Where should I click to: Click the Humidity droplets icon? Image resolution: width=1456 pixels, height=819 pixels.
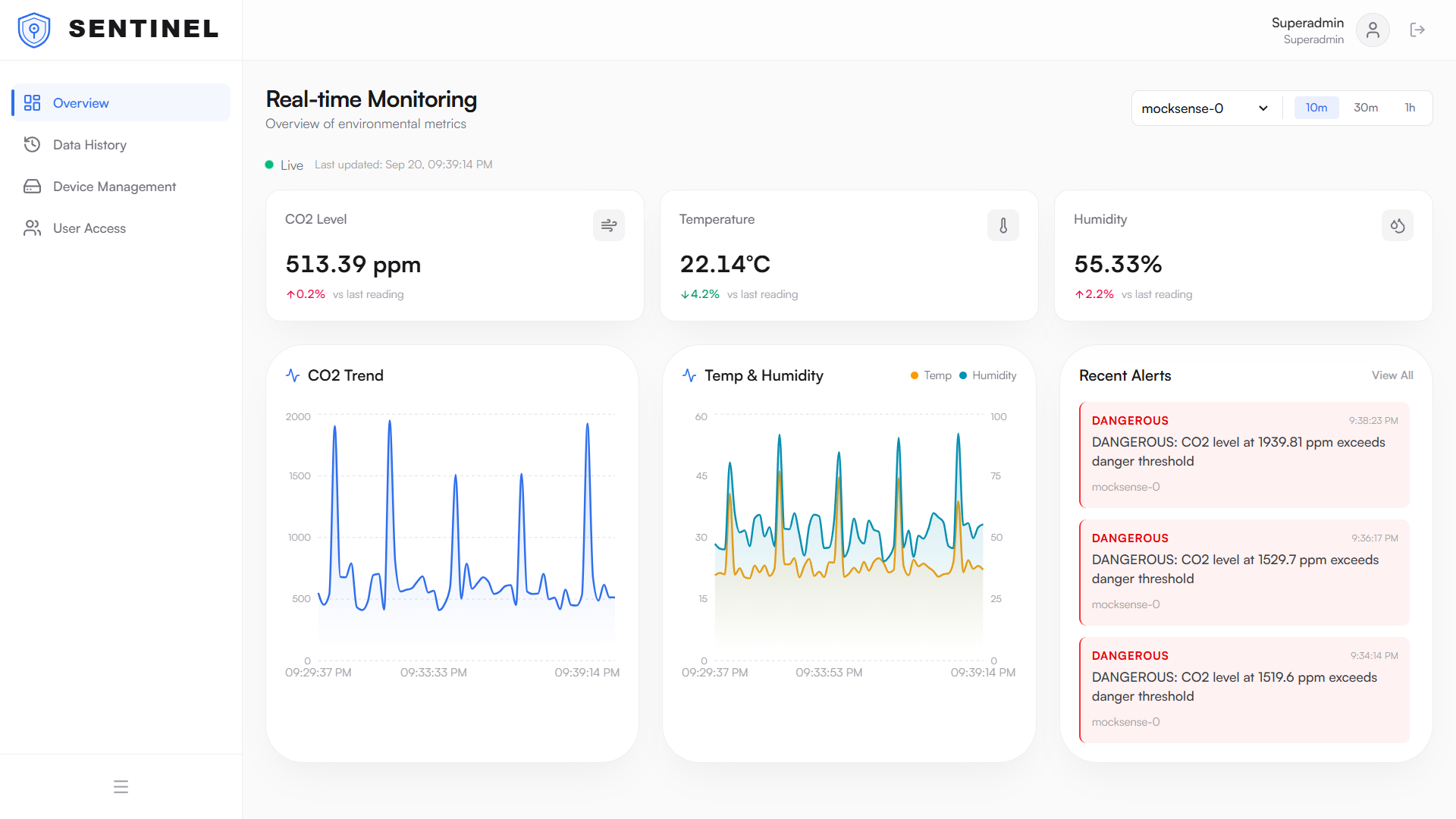pyautogui.click(x=1398, y=225)
